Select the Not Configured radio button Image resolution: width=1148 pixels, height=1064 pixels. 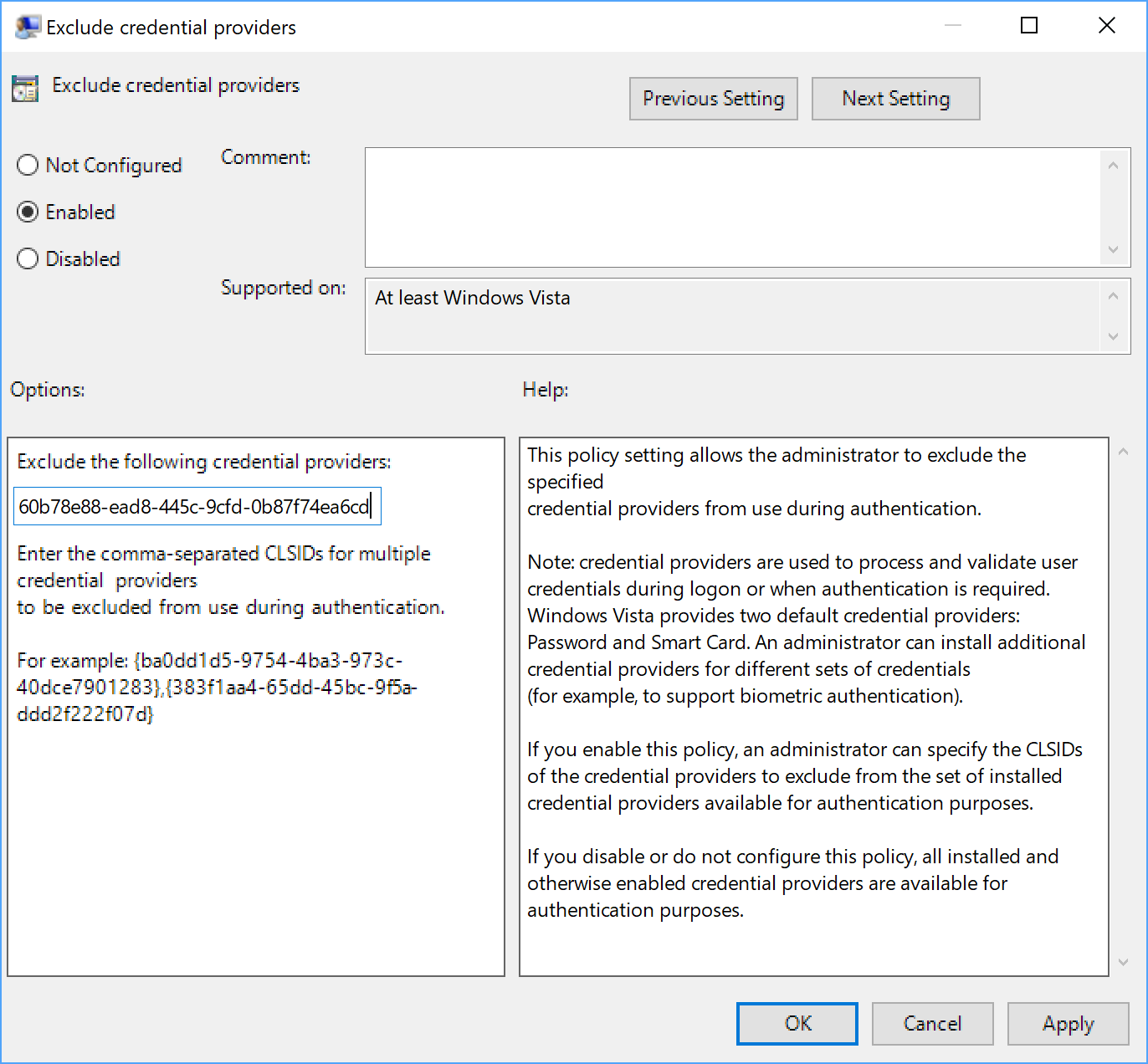point(28,166)
